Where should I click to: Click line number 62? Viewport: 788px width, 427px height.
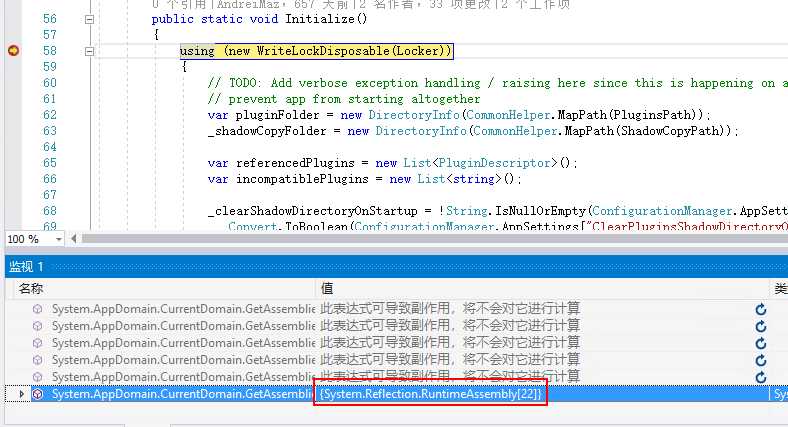[50, 115]
